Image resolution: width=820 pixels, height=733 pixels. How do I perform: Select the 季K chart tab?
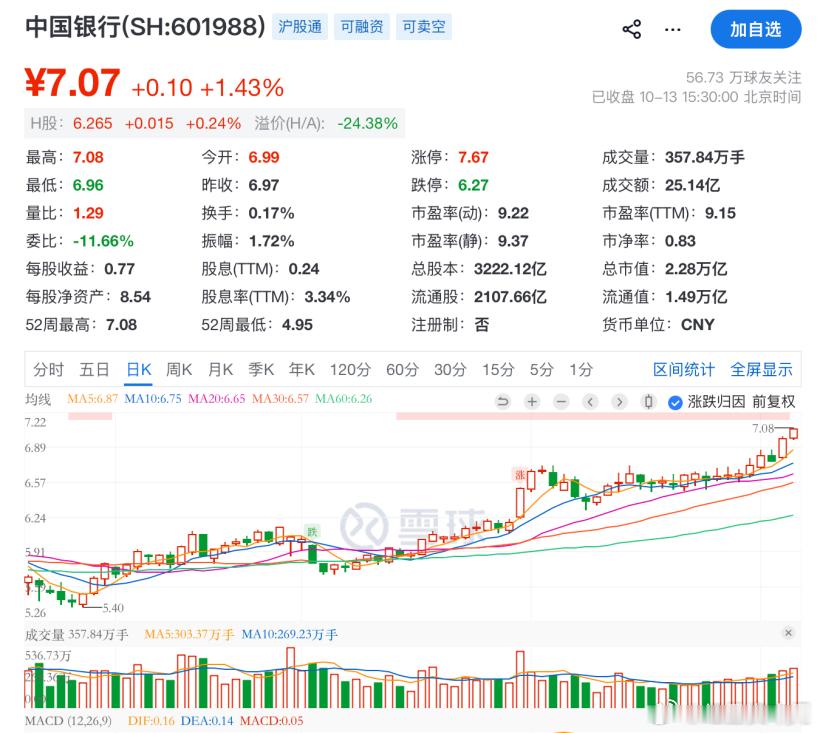point(261,370)
